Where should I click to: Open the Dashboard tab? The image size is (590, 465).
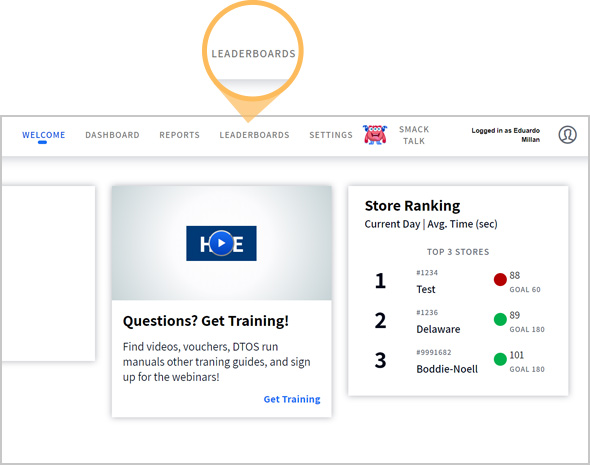click(x=113, y=135)
